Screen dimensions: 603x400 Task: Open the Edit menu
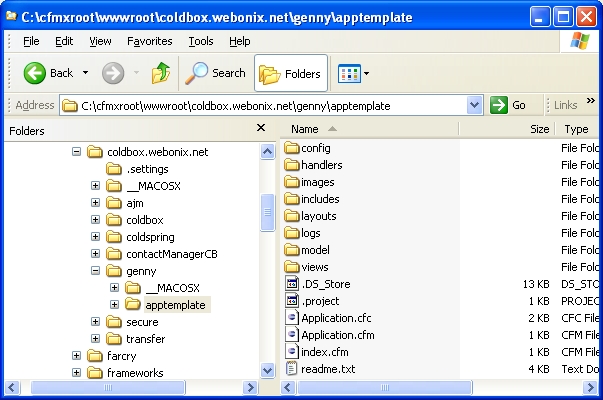point(64,41)
